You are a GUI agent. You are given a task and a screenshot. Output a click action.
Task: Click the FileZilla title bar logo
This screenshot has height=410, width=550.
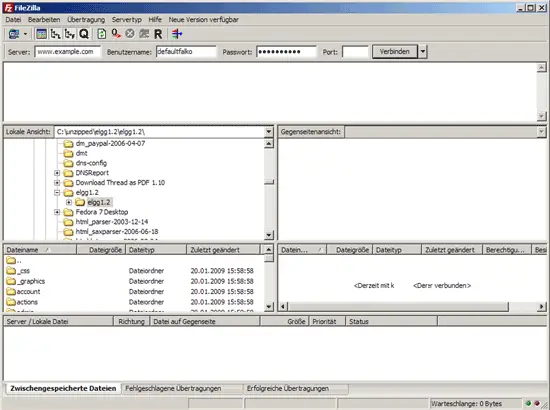tap(8, 8)
